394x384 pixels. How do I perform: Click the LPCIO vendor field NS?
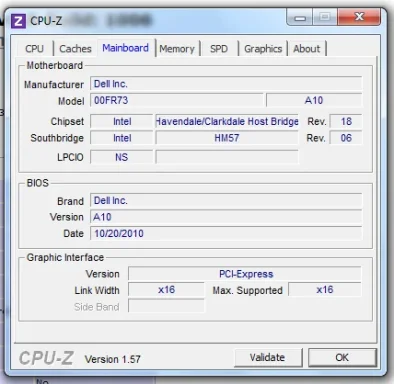tap(122, 157)
